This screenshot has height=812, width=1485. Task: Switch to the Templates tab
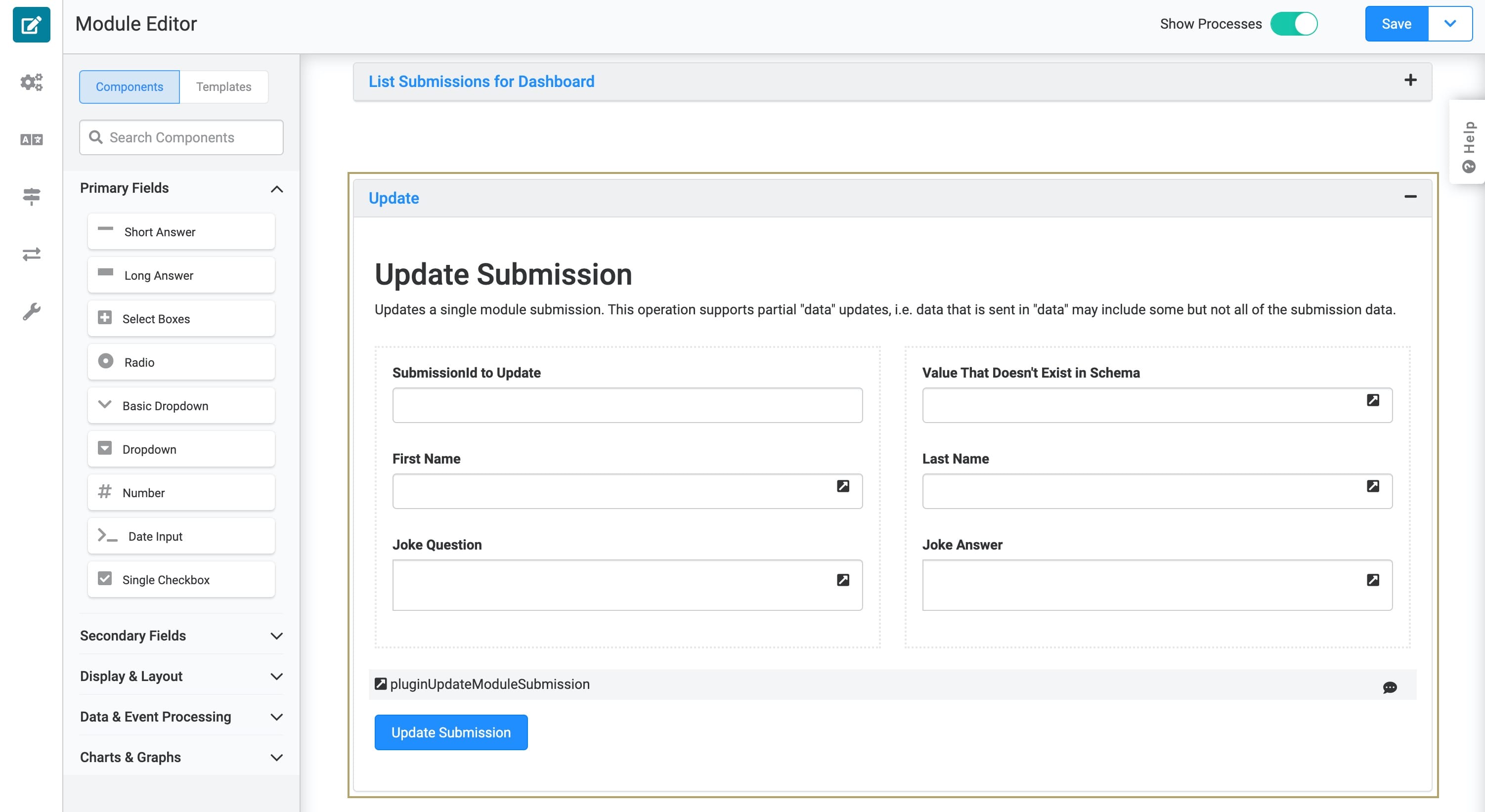[223, 87]
